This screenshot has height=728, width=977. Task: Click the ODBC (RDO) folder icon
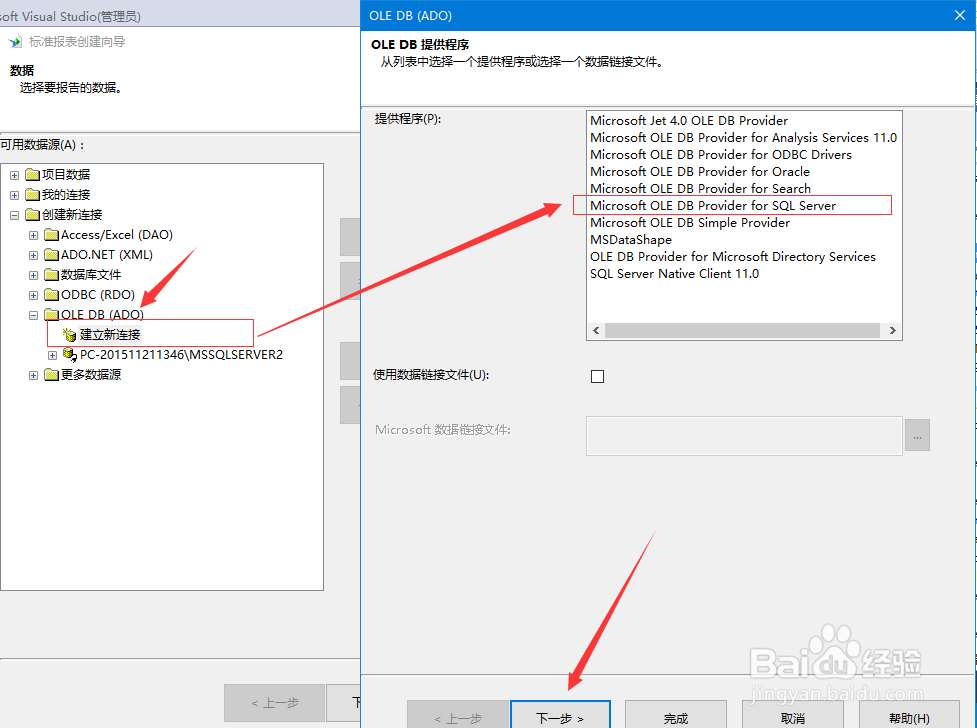[53, 294]
